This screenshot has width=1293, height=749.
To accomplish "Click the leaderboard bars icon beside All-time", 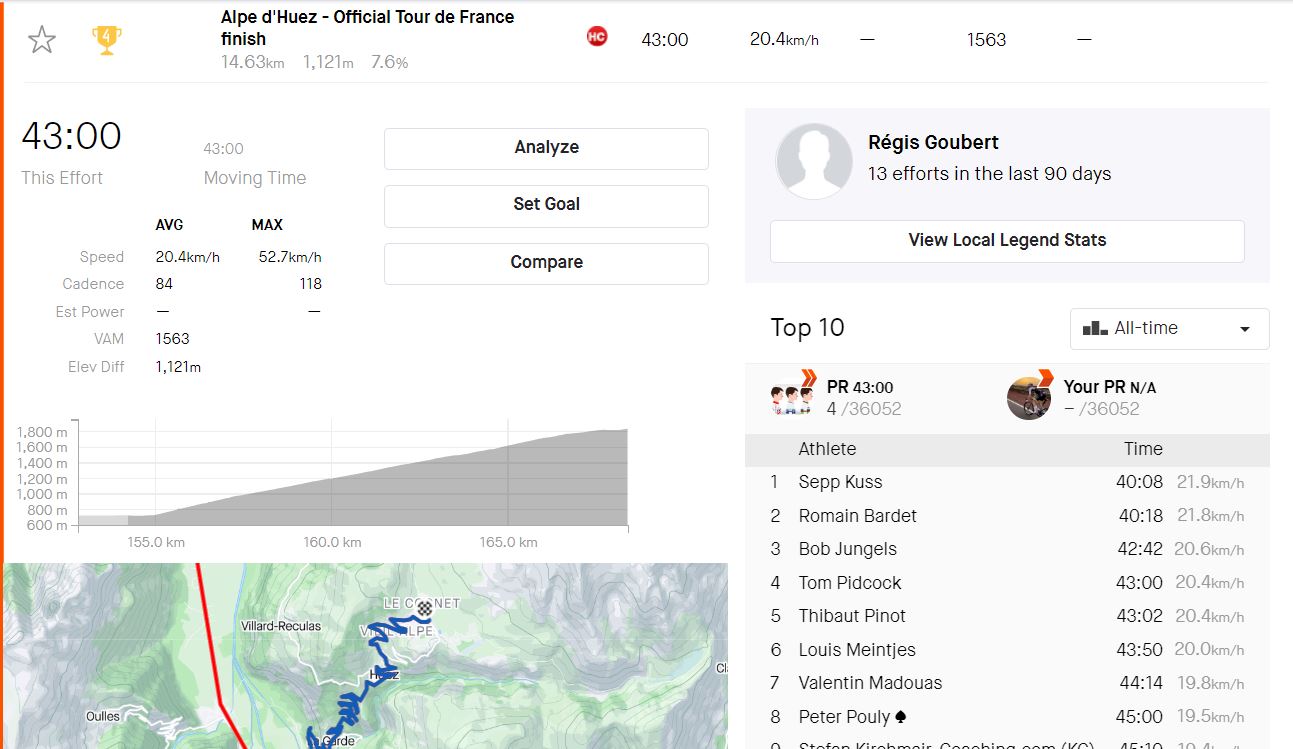I will 1095,328.
